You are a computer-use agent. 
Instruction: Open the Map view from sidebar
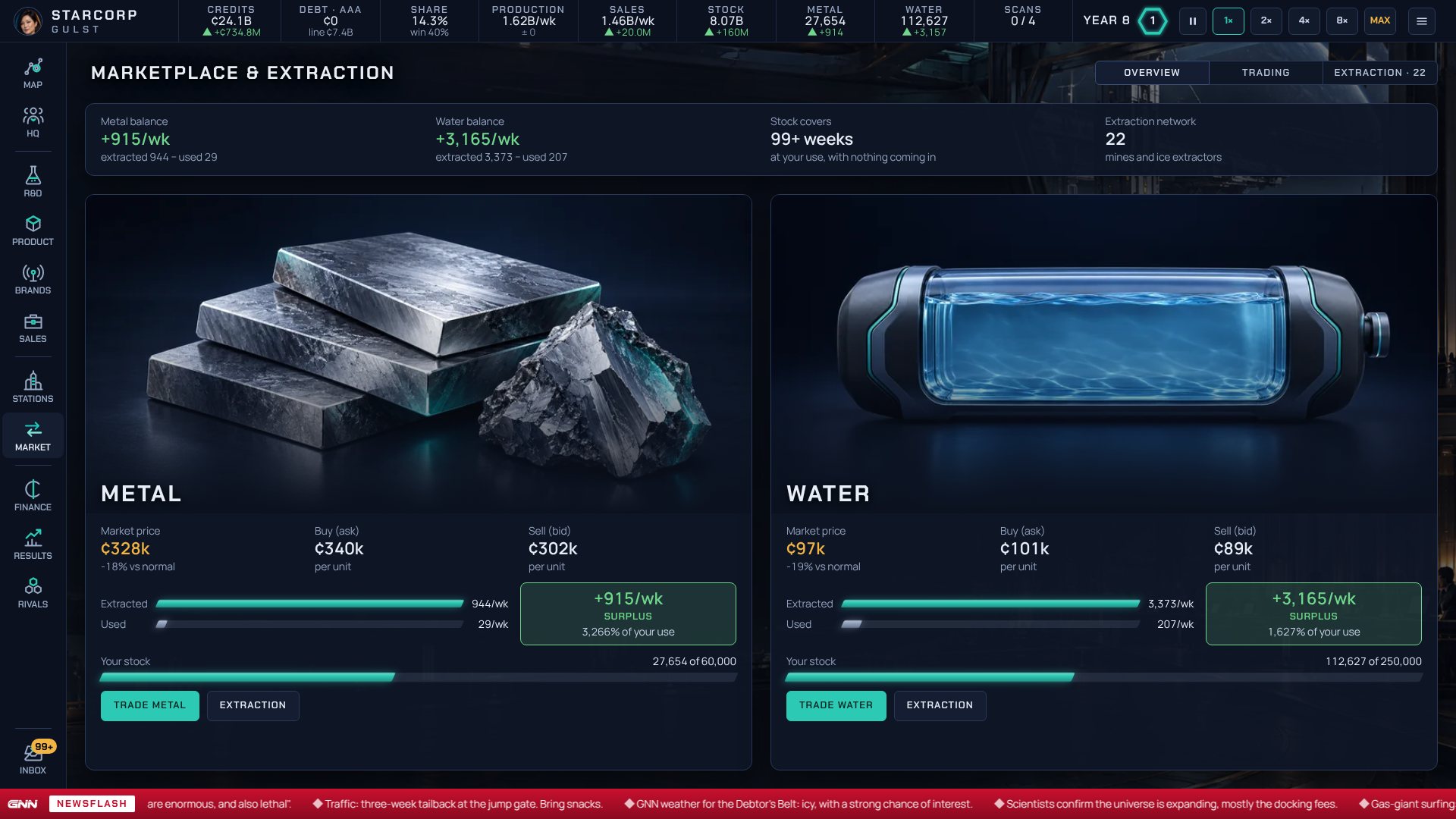(33, 74)
